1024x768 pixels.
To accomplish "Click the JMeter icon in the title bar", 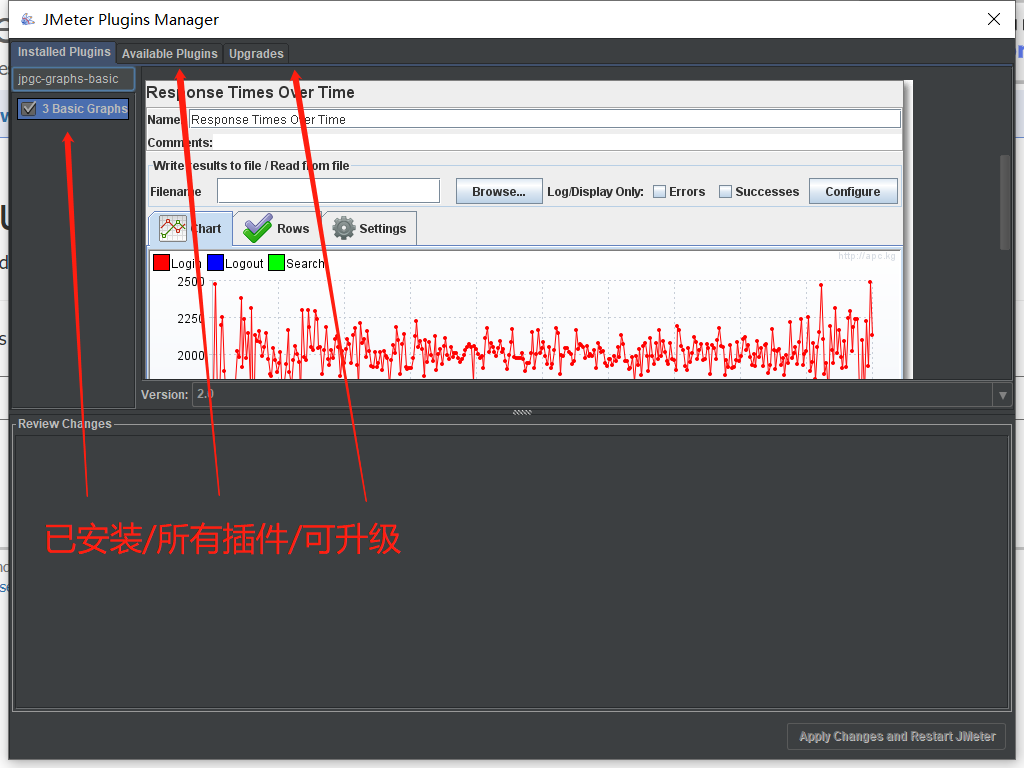I will (x=28, y=18).
